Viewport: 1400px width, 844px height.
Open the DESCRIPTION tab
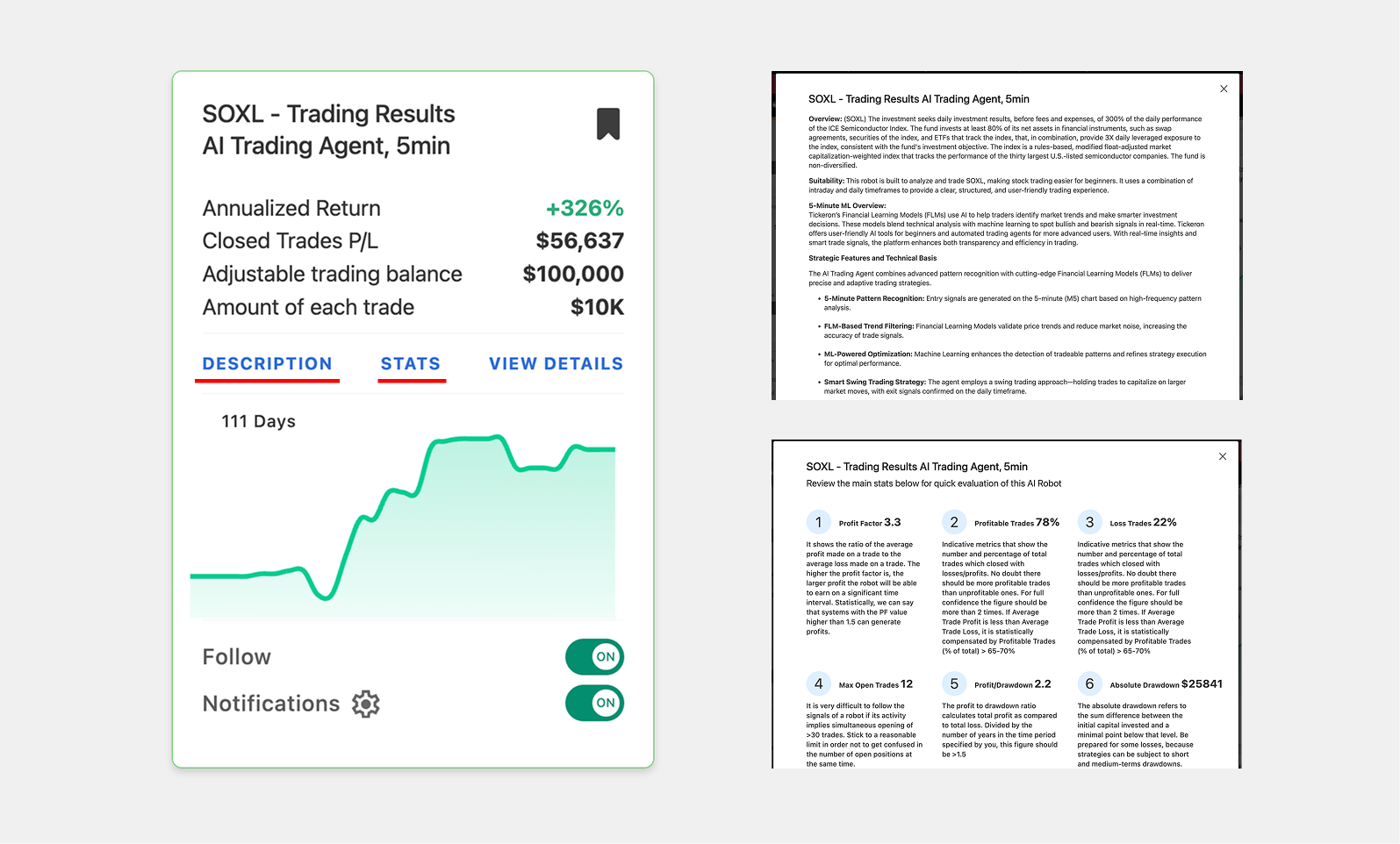pos(268,364)
